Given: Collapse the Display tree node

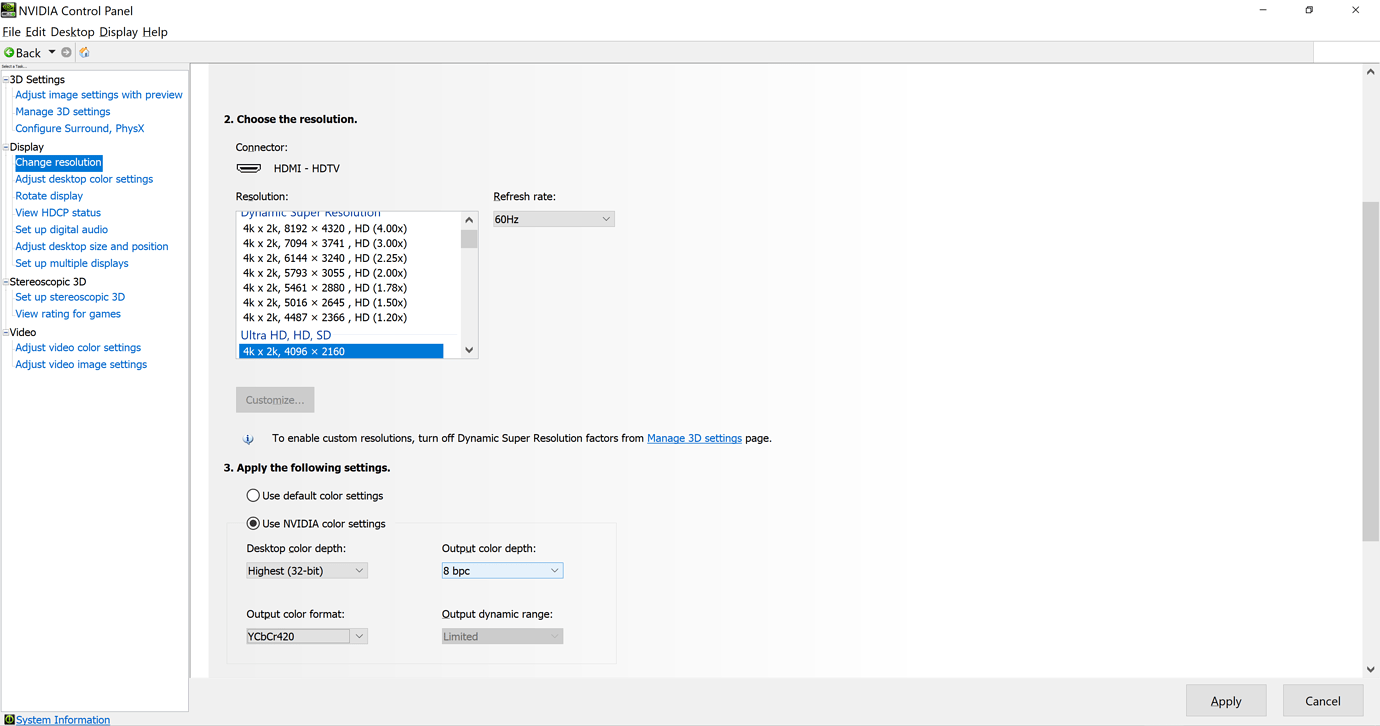Looking at the screenshot, I should coord(6,147).
